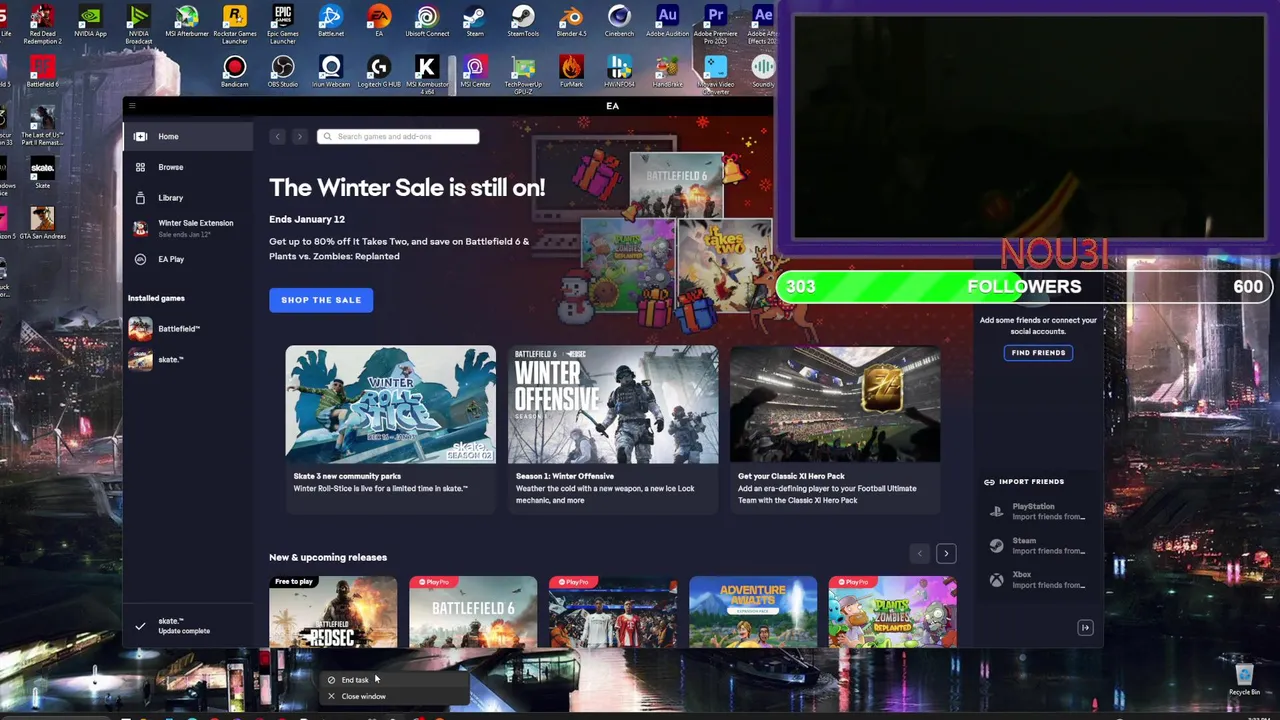Show the next new & upcoming releases

(x=946, y=553)
